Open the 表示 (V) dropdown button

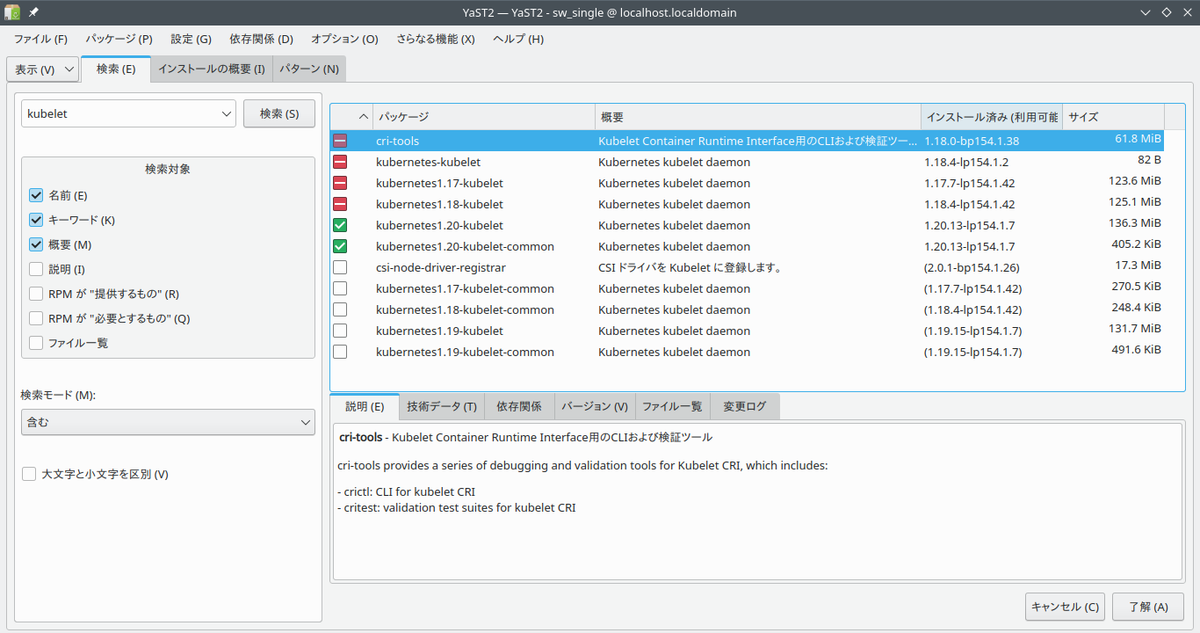43,69
